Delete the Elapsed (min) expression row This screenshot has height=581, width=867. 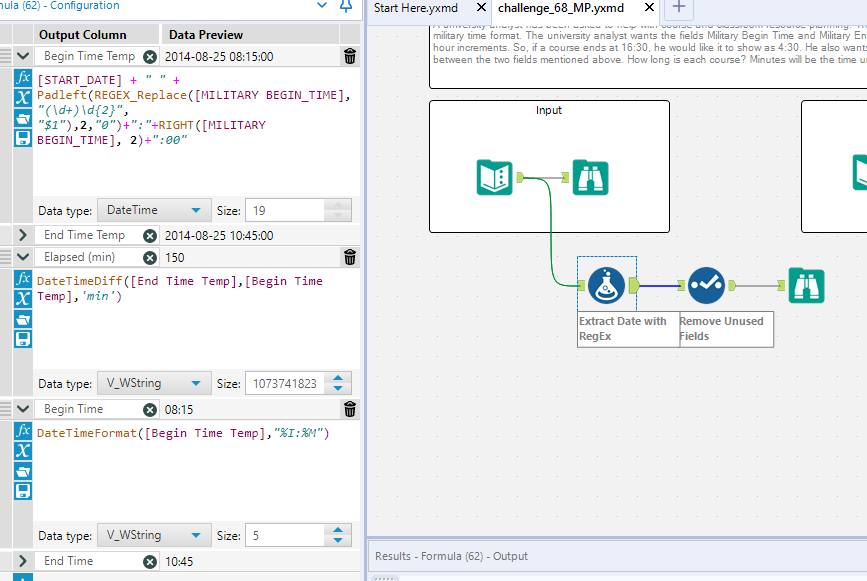point(349,257)
